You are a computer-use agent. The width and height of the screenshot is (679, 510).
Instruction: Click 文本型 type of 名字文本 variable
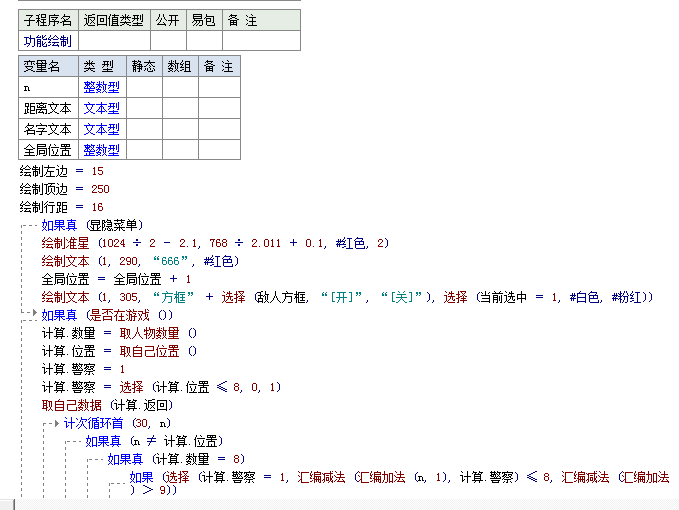coord(101,129)
